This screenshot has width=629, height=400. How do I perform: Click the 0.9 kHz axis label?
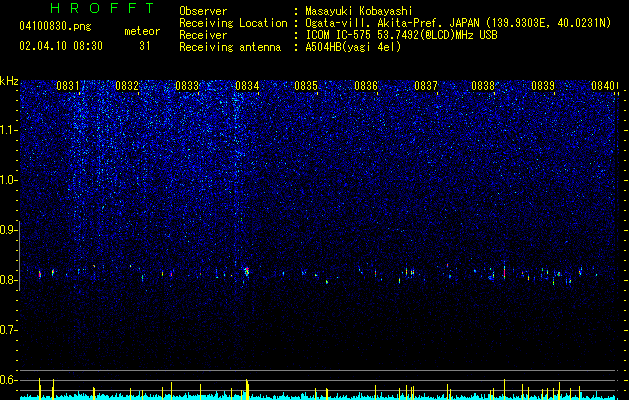tap(8, 229)
